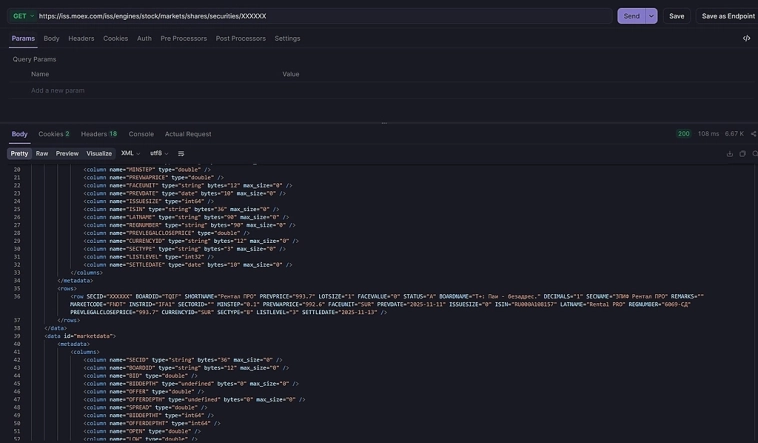Select the Visualize response view

tap(99, 154)
